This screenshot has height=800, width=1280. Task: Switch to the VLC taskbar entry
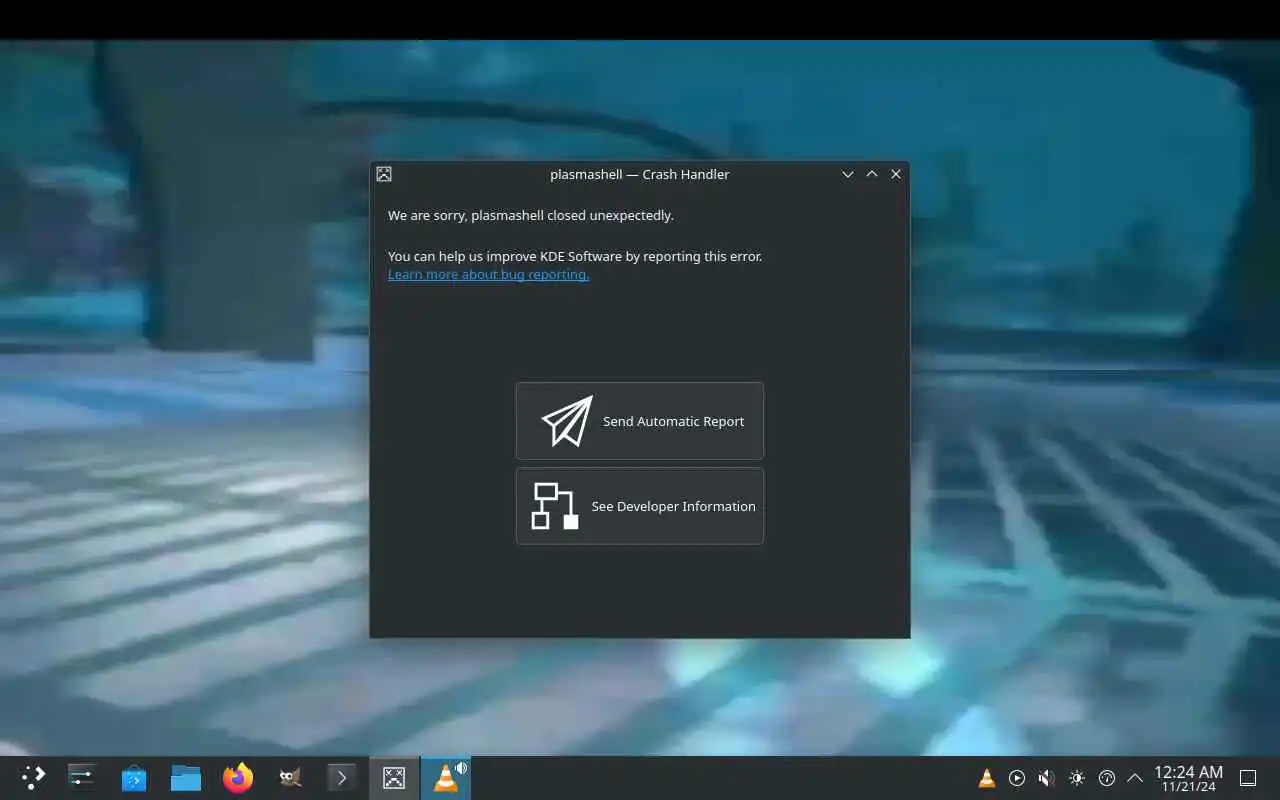click(x=446, y=778)
